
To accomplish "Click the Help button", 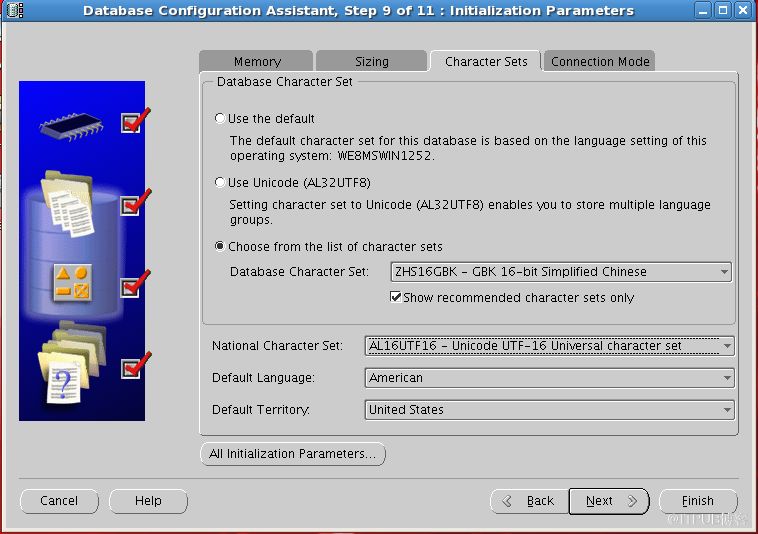I will coord(148,501).
